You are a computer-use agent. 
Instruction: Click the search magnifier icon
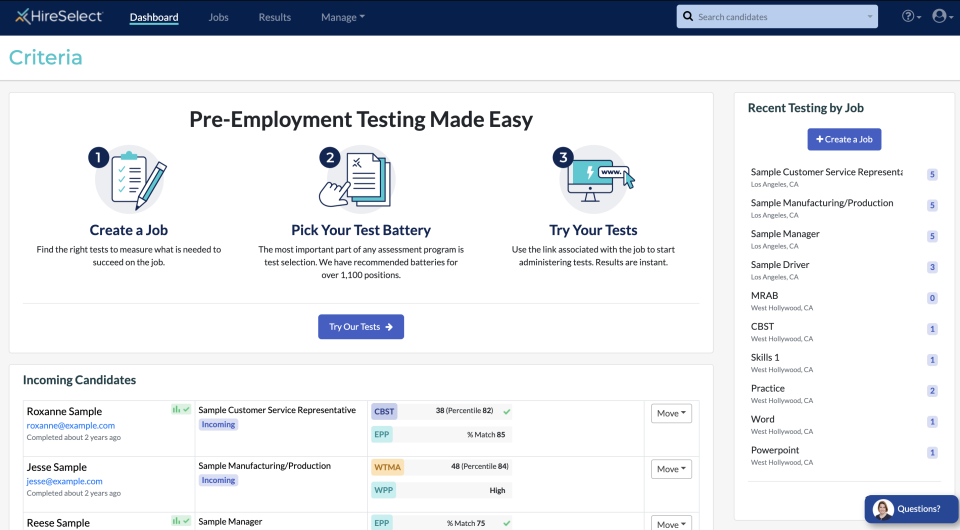(688, 17)
